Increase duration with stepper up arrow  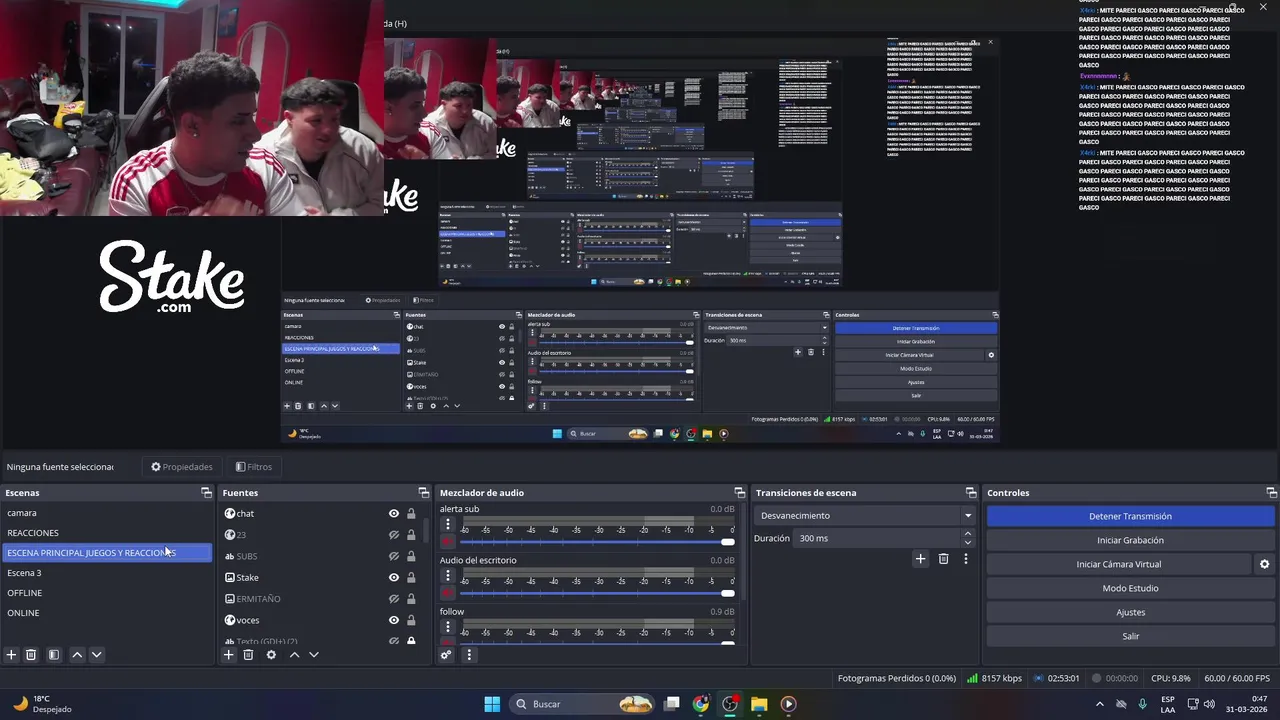pyautogui.click(x=967, y=534)
